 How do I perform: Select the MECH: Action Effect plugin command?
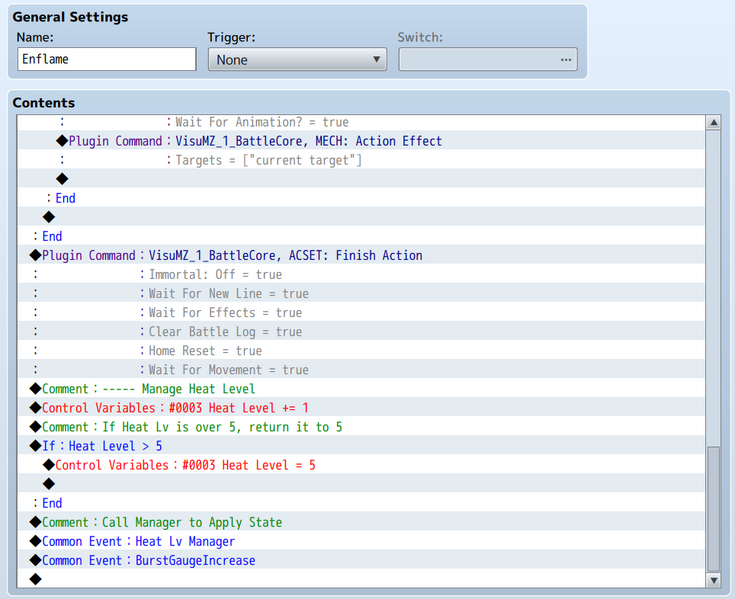click(x=308, y=141)
